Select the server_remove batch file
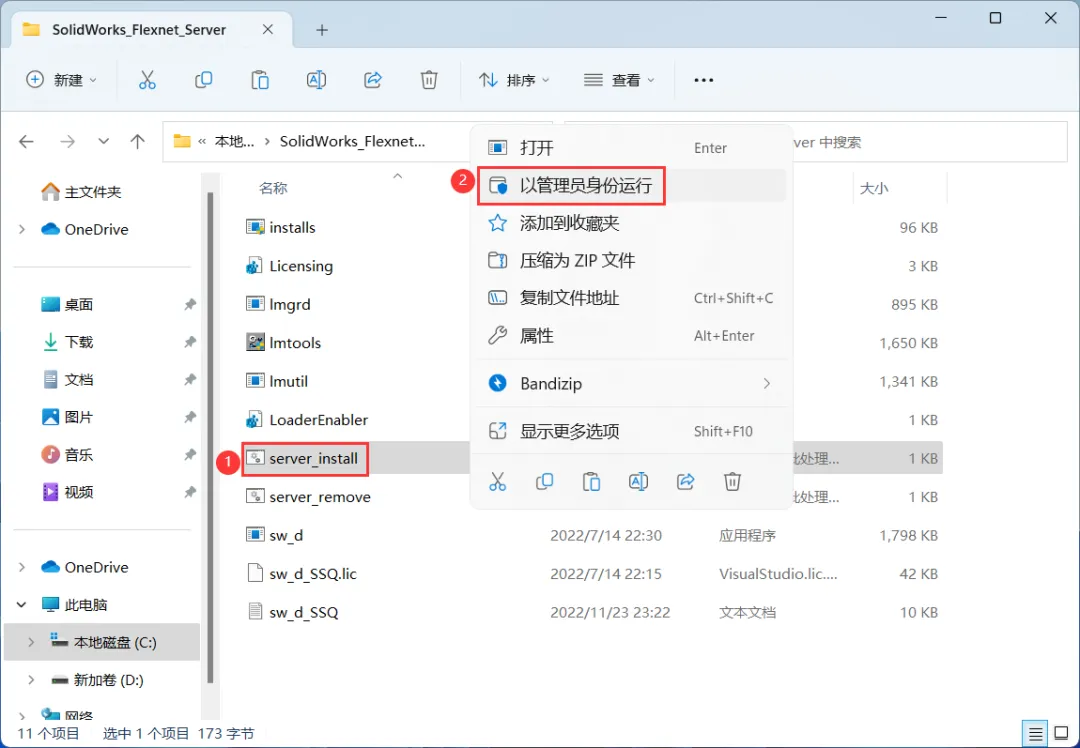 [x=309, y=497]
